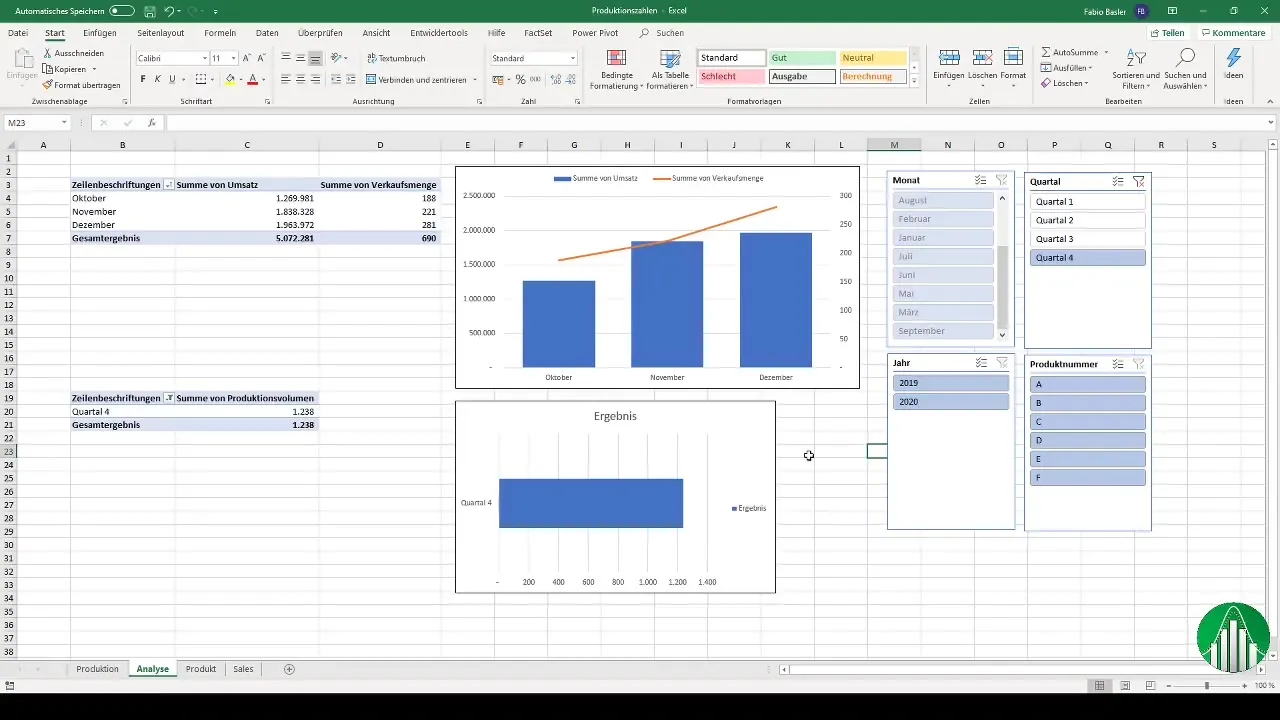Open the Datei menu
Screen dimensions: 1280x720
click(x=18, y=33)
